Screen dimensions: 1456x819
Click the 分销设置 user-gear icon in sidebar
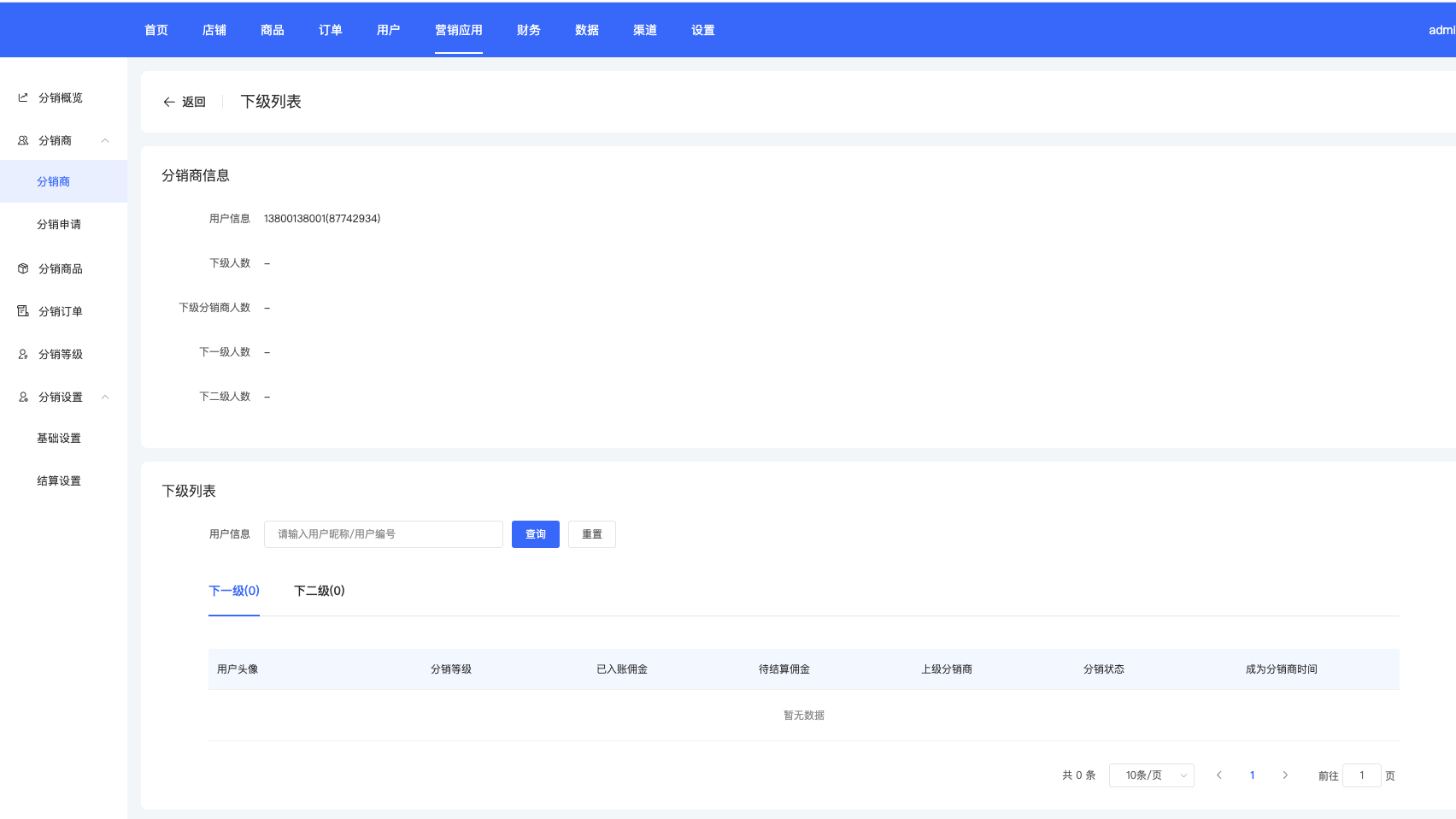pyautogui.click(x=23, y=397)
